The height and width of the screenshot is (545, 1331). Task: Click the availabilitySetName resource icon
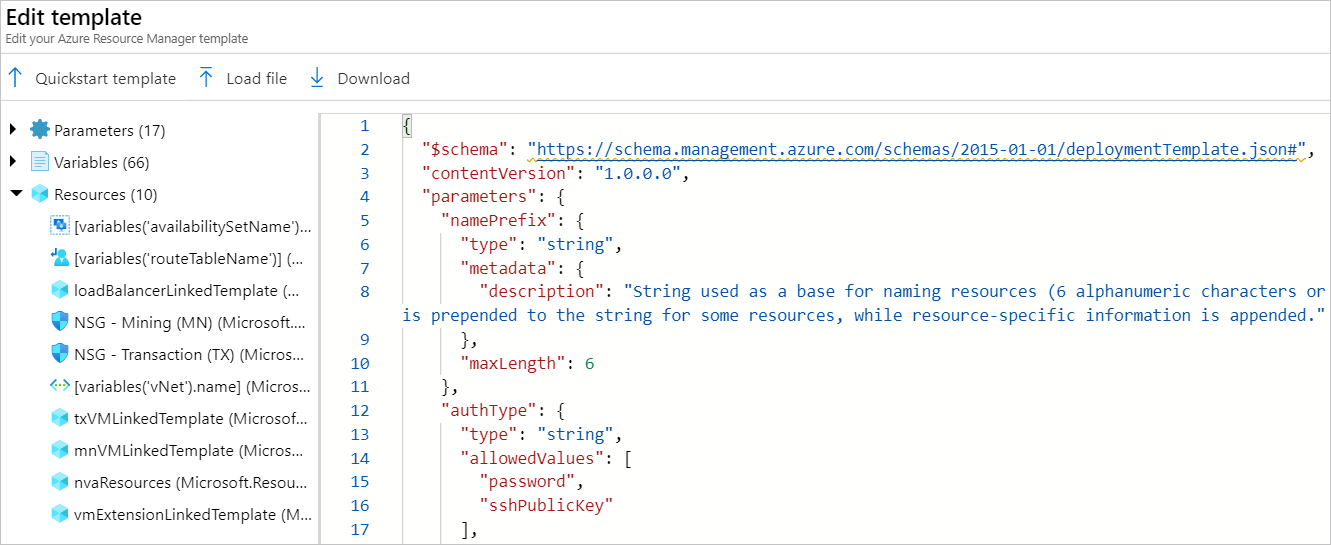tap(59, 226)
